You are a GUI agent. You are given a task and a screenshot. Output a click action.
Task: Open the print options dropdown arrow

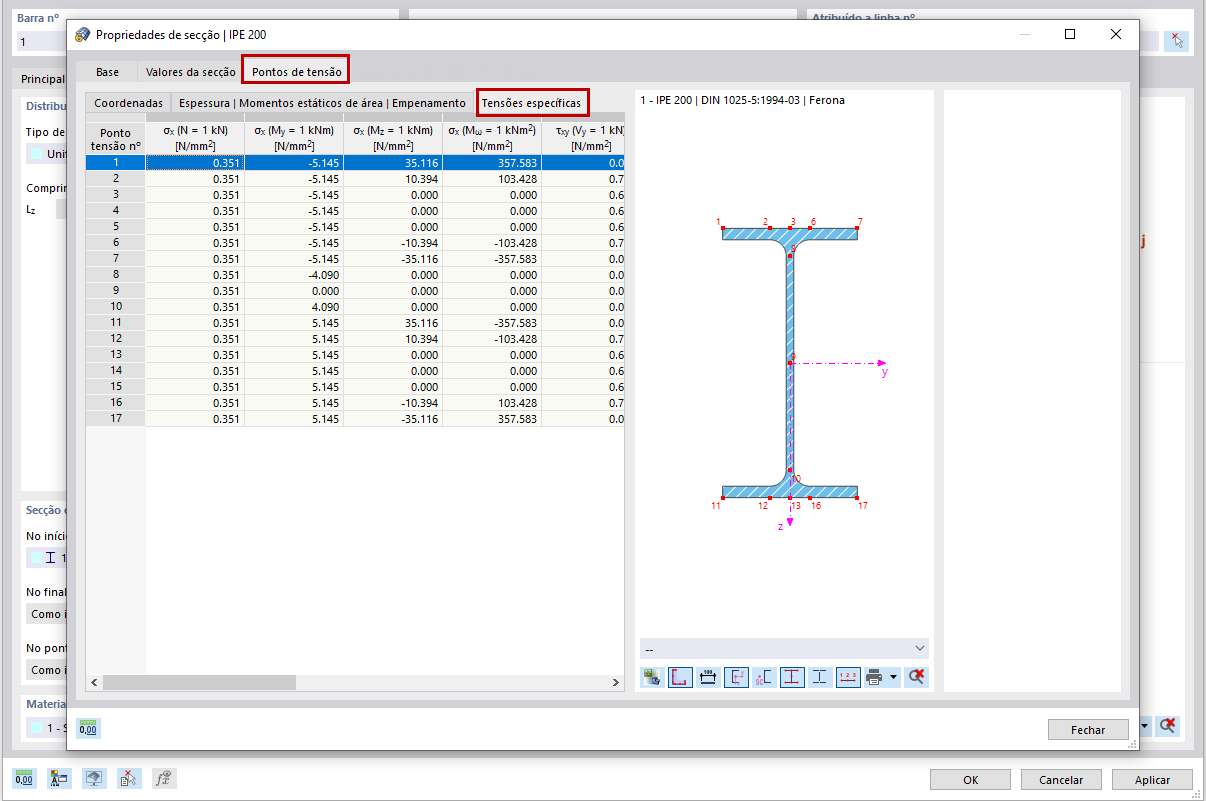pyautogui.click(x=893, y=677)
